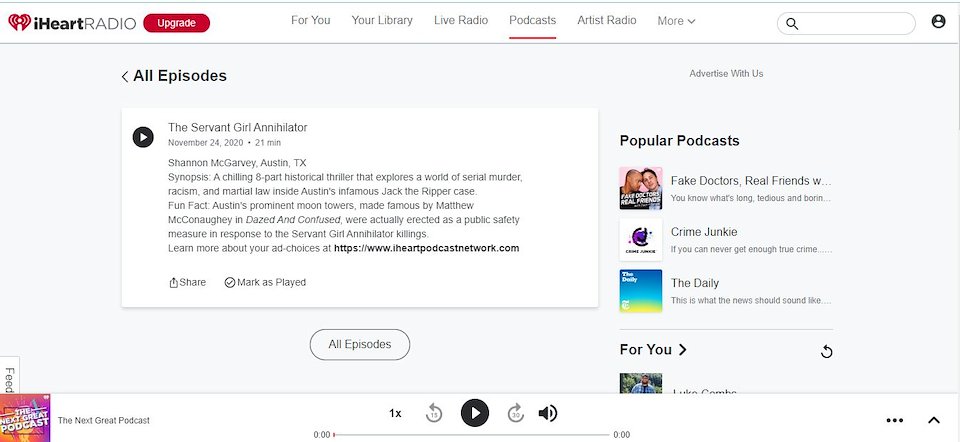
Task: Refresh the For You recommendations
Action: (x=826, y=351)
